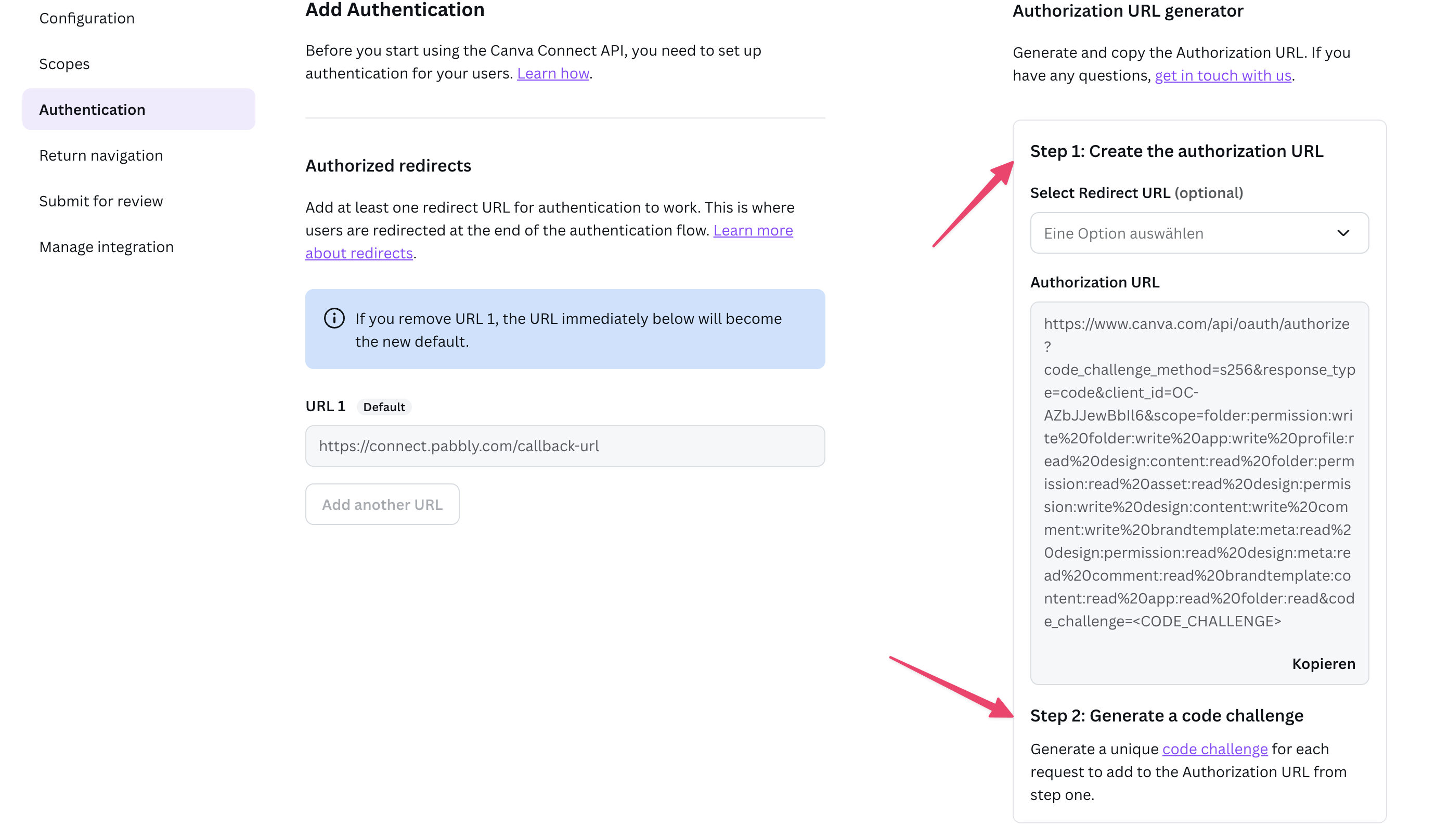
Task: Navigate to Submit for review
Action: pyautogui.click(x=101, y=201)
